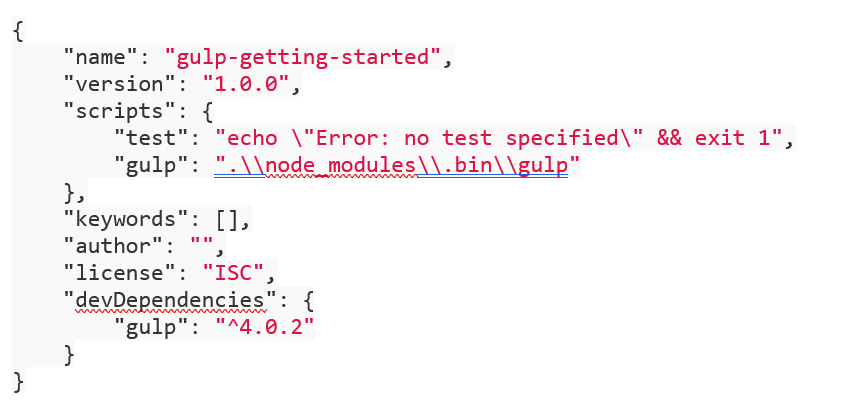Click the "test" key under scripts
The image size is (862, 403).
pyautogui.click(x=152, y=138)
